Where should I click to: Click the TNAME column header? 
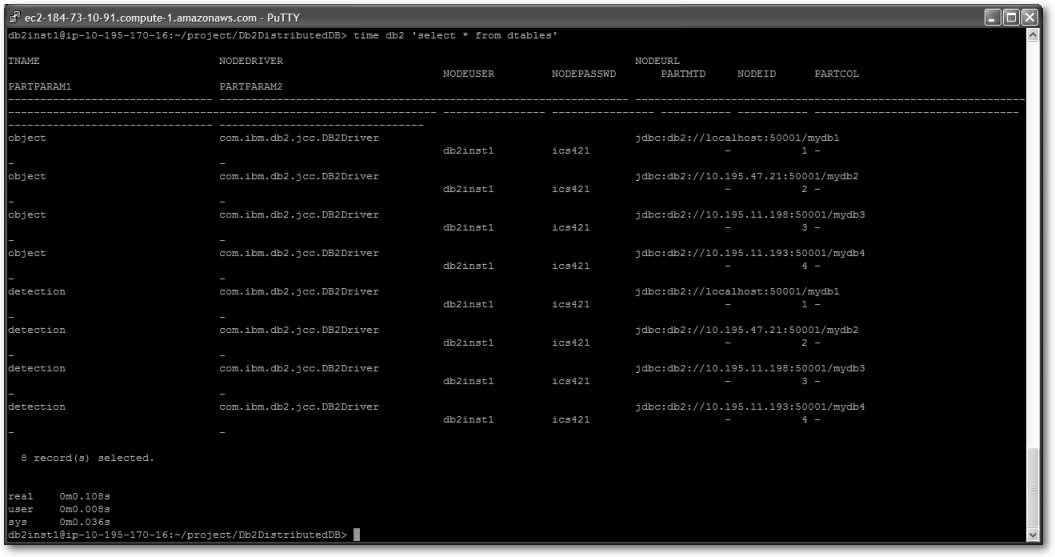[24, 61]
